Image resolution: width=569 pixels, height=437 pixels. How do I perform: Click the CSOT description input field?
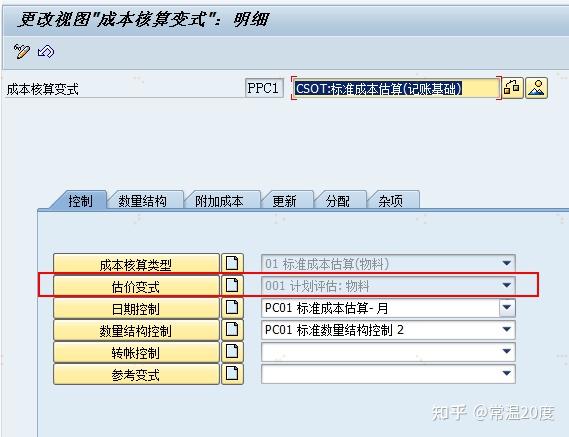[x=396, y=88]
